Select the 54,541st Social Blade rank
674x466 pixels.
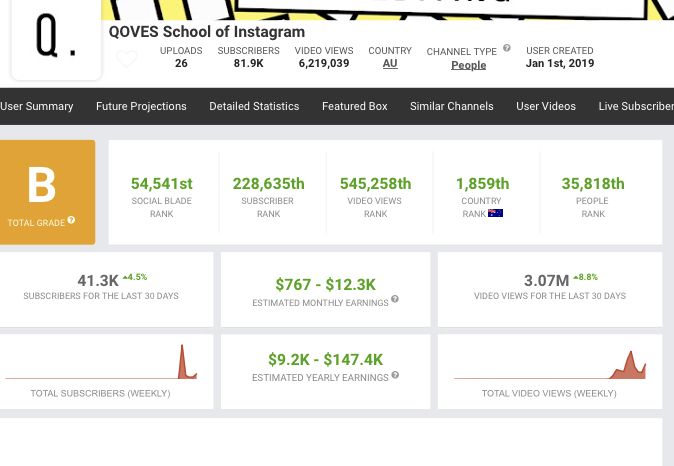coord(162,184)
